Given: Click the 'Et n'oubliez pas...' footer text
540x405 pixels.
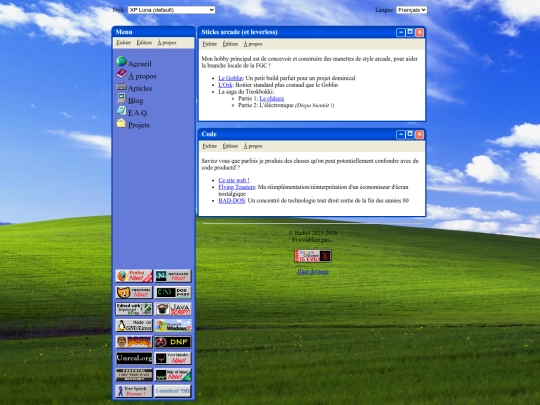Looking at the screenshot, I should [x=313, y=239].
